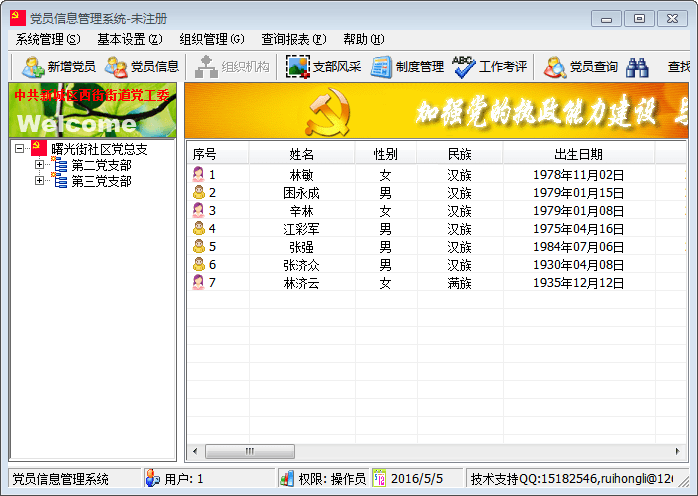Screen dimensions: 698x496
Task: Collapse the 曙光街社区党总支 tree node
Action: coord(20,149)
